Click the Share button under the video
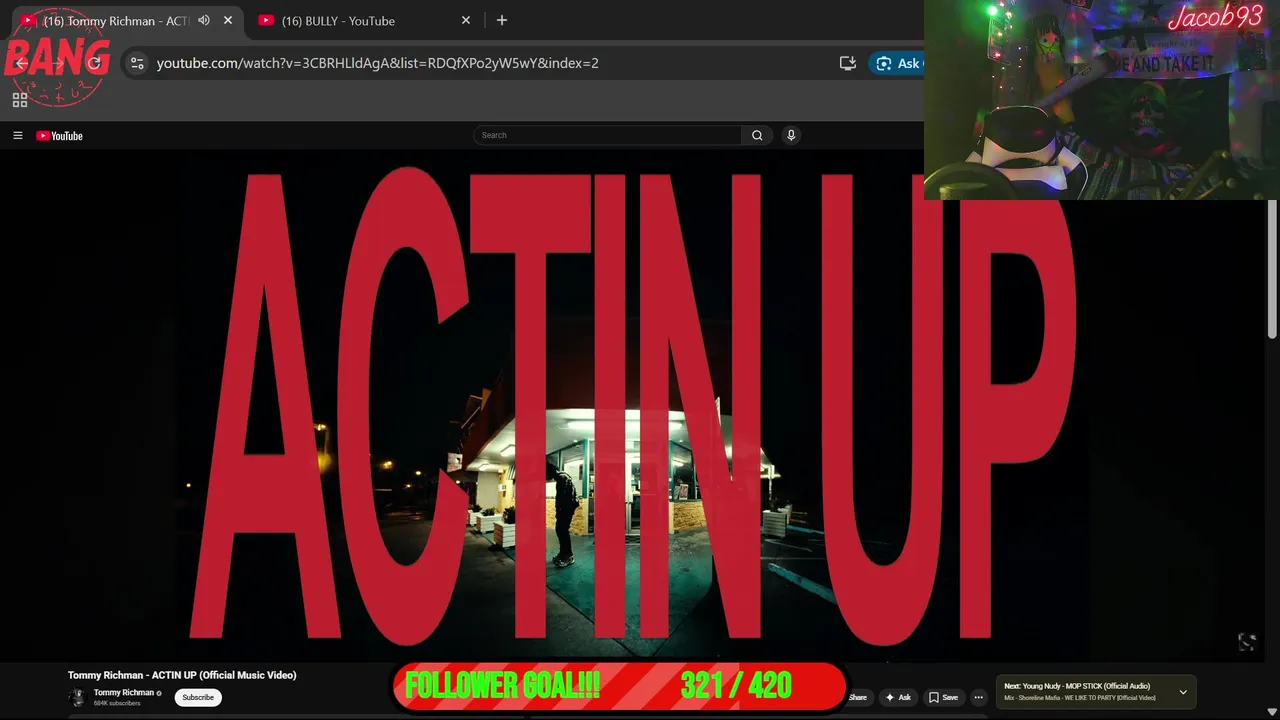 pyautogui.click(x=857, y=697)
